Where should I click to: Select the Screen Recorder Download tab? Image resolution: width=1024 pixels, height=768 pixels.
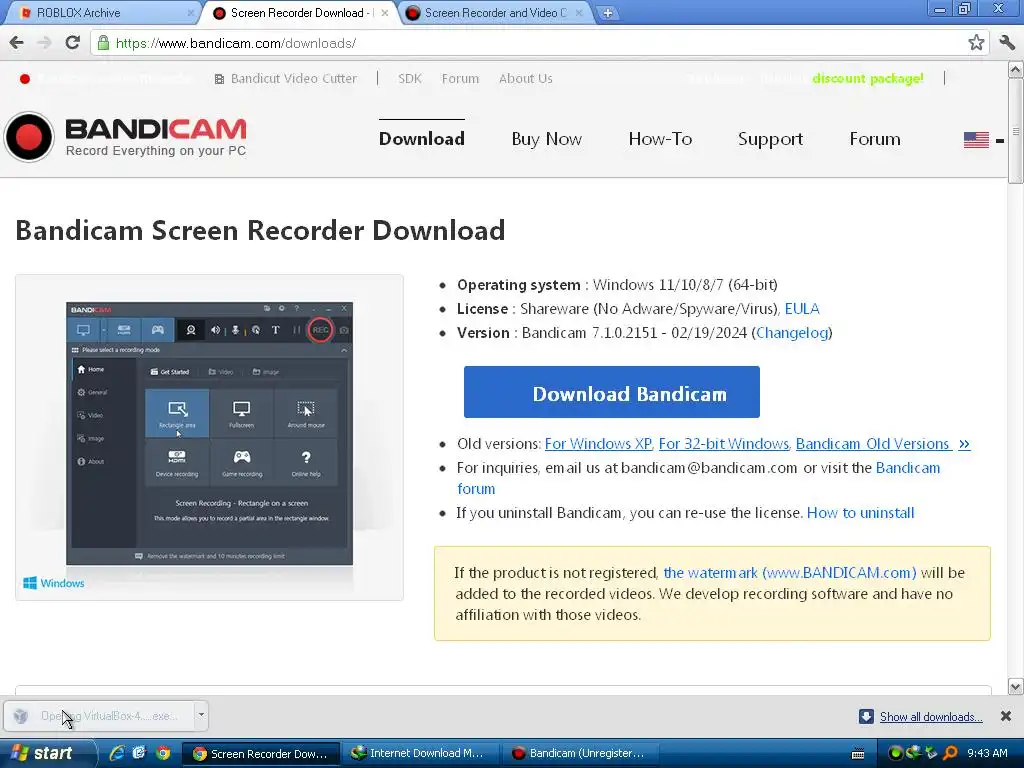pyautogui.click(x=299, y=13)
